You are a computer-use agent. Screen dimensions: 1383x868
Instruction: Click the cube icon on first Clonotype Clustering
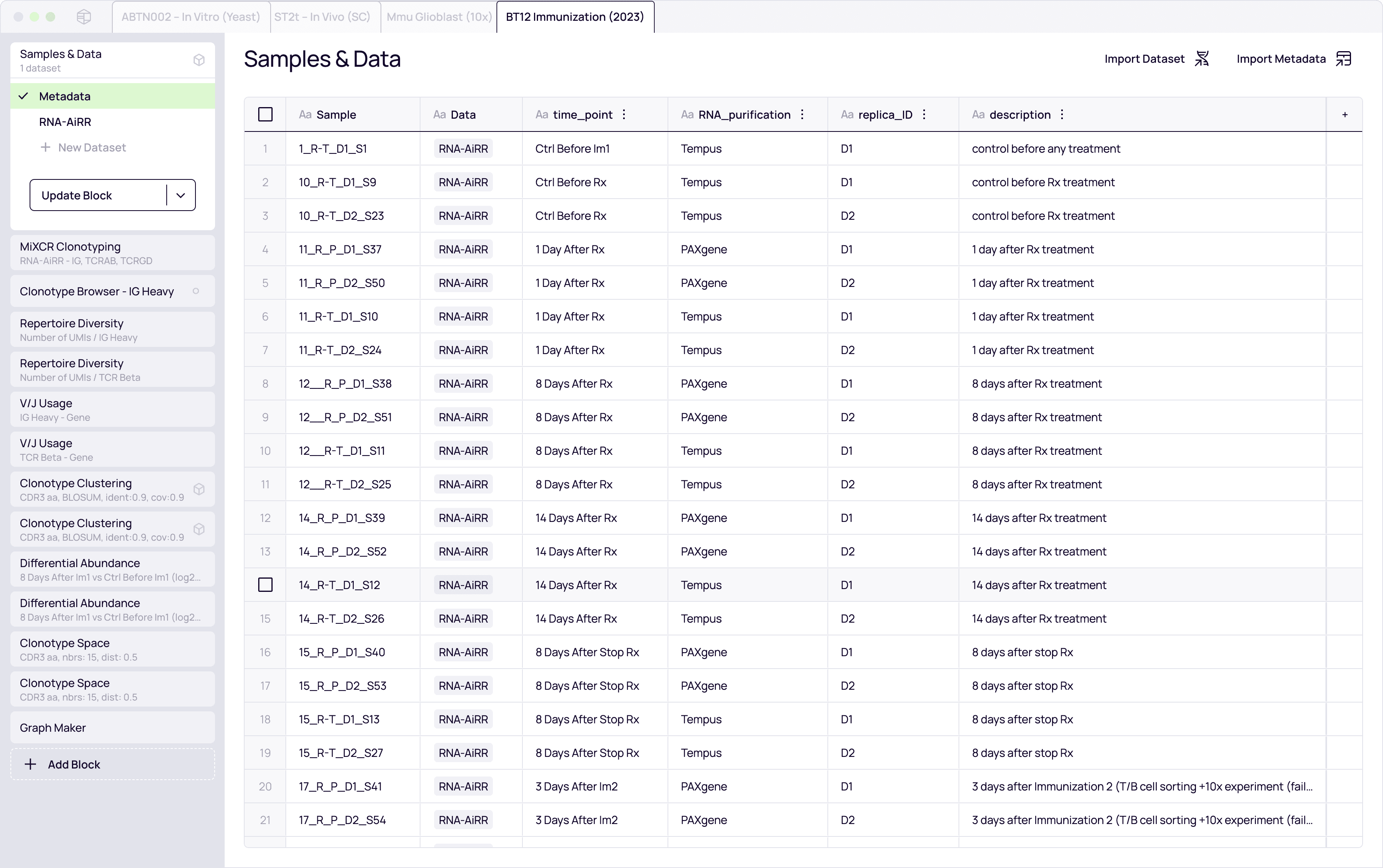tap(199, 489)
